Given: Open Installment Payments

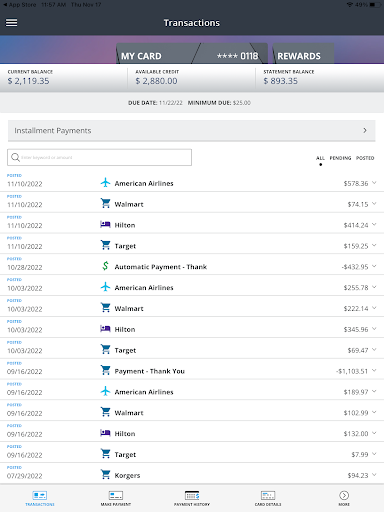Looking at the screenshot, I should [x=192, y=131].
